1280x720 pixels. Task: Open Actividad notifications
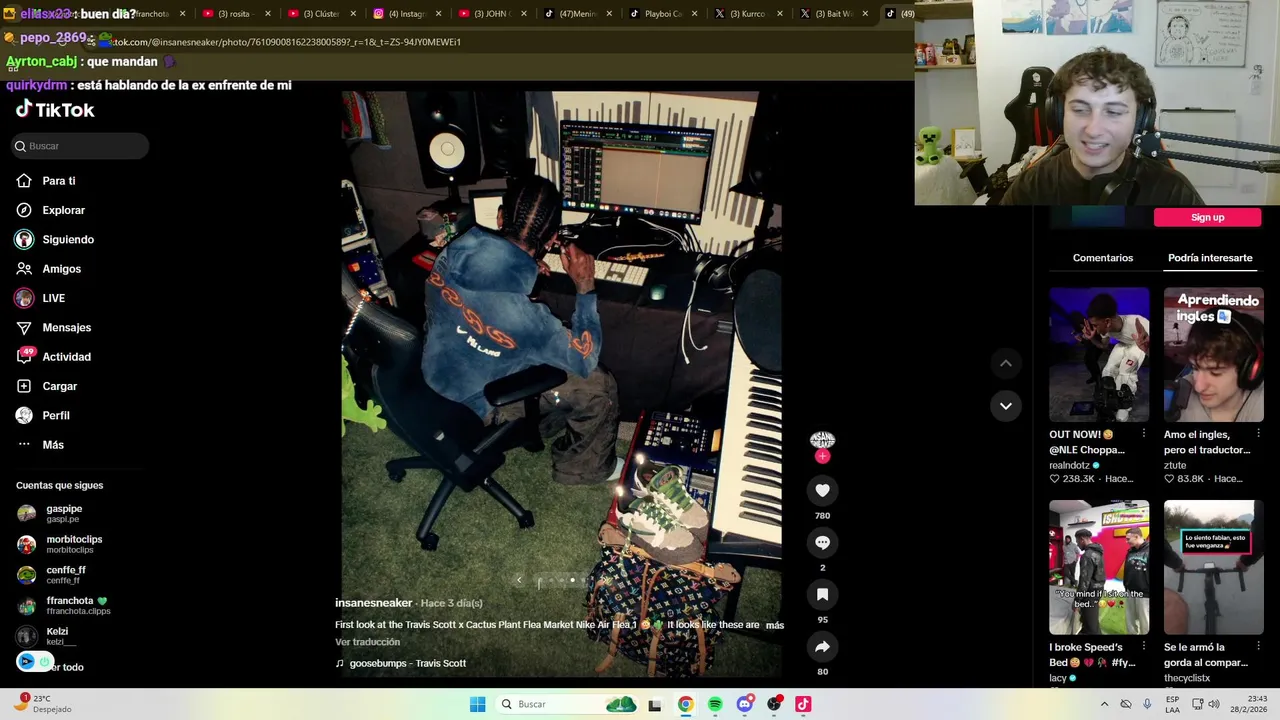pyautogui.click(x=66, y=357)
